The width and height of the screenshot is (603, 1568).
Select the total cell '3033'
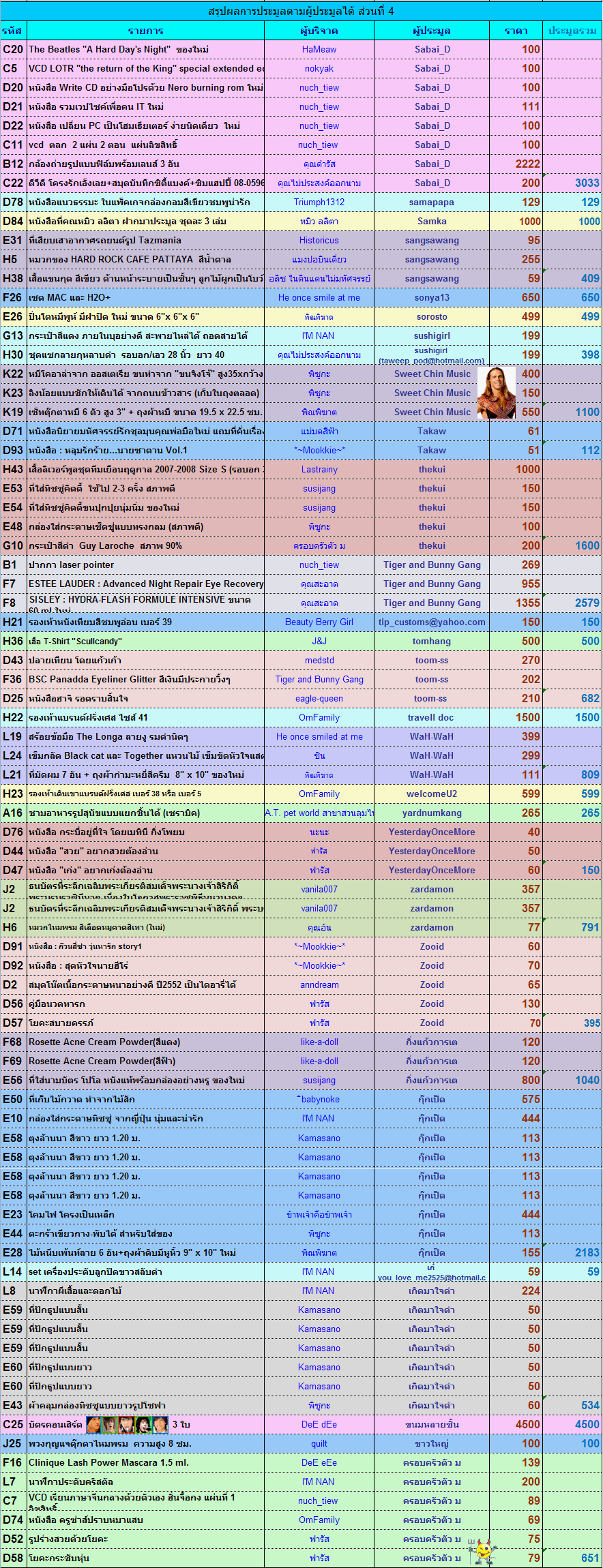tap(572, 183)
